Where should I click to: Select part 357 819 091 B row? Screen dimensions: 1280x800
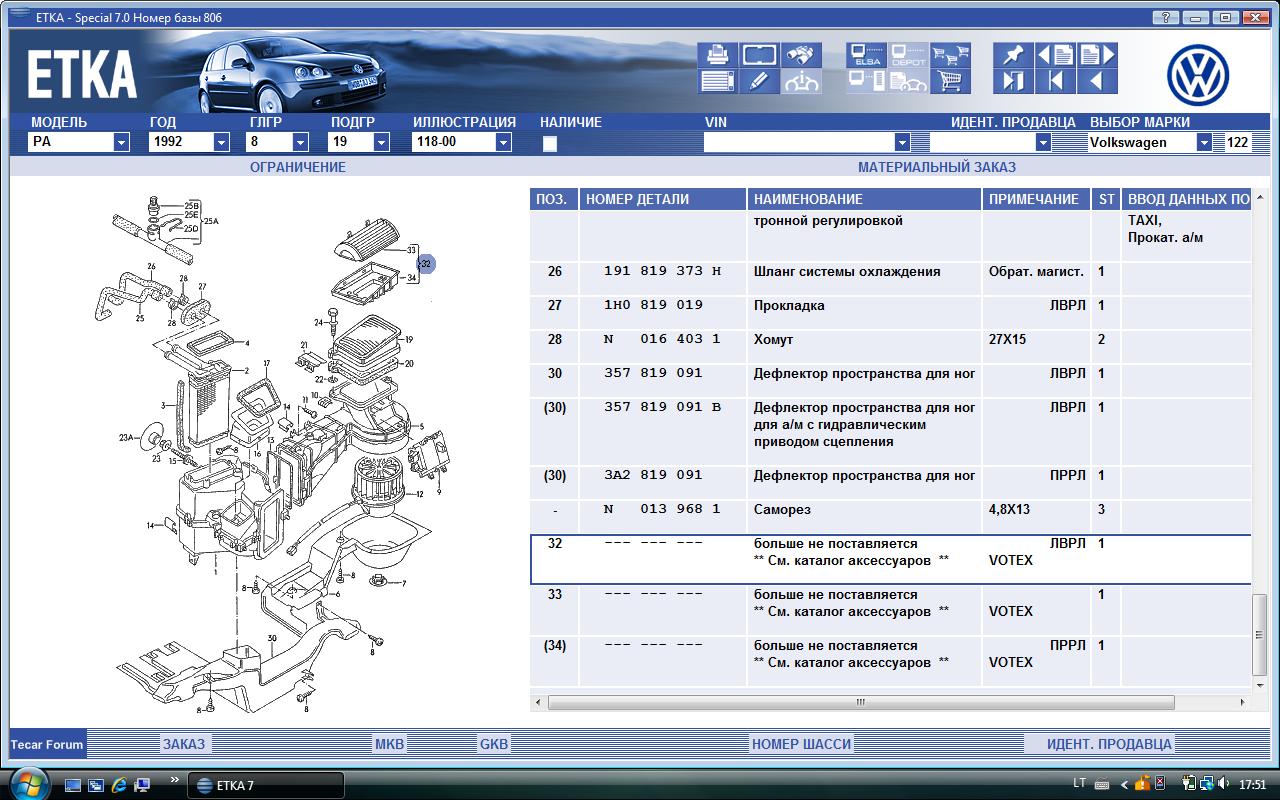(890, 432)
